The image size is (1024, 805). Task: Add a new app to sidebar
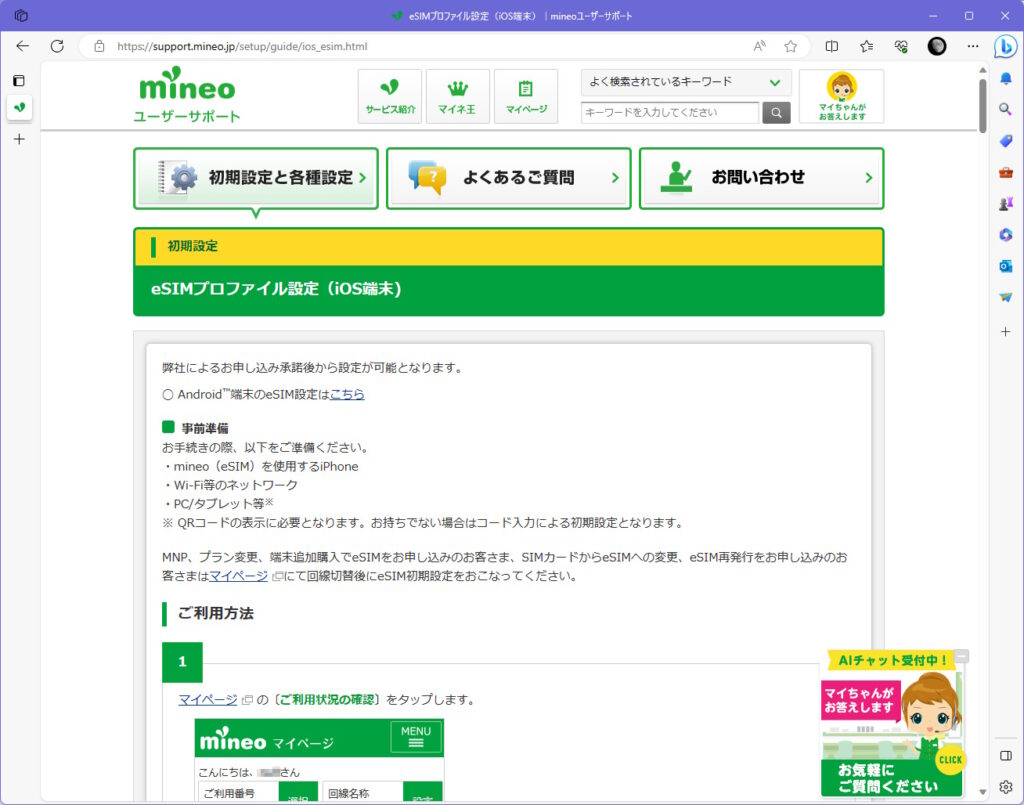pos(1006,332)
